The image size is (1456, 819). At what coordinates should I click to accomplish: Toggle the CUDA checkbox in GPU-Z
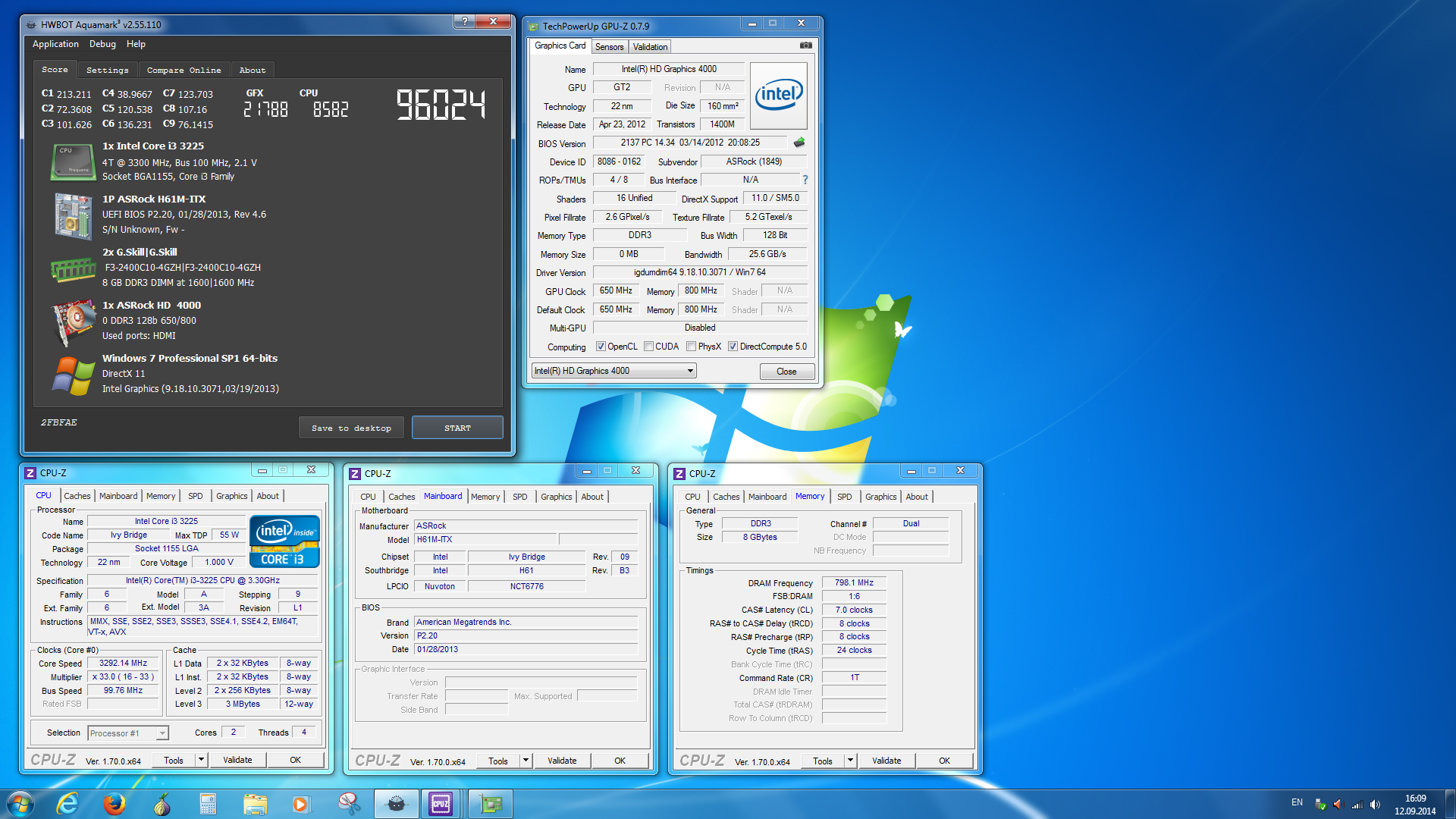click(x=648, y=347)
